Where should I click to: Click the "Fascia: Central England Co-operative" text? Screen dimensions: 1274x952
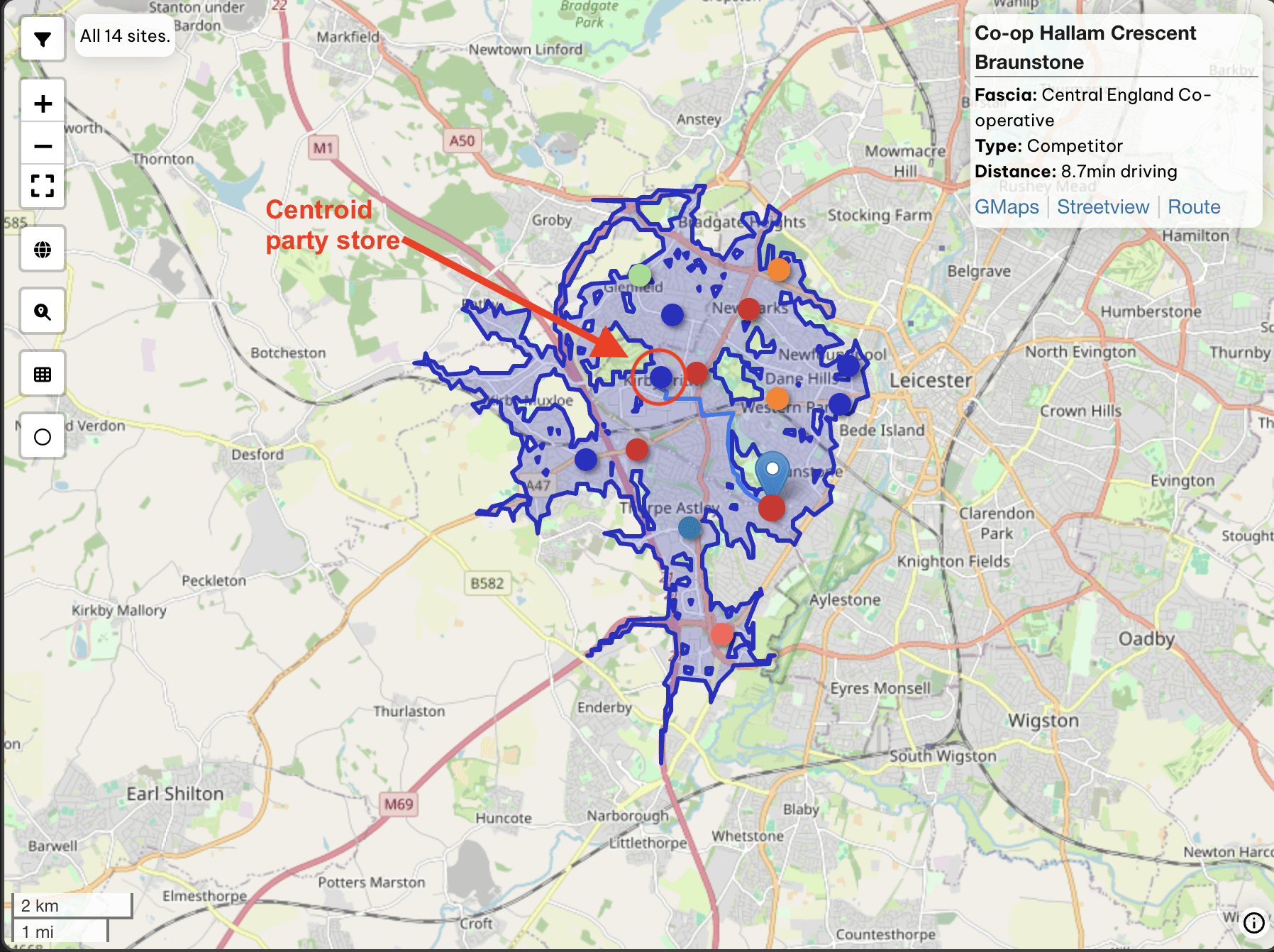point(1093,108)
